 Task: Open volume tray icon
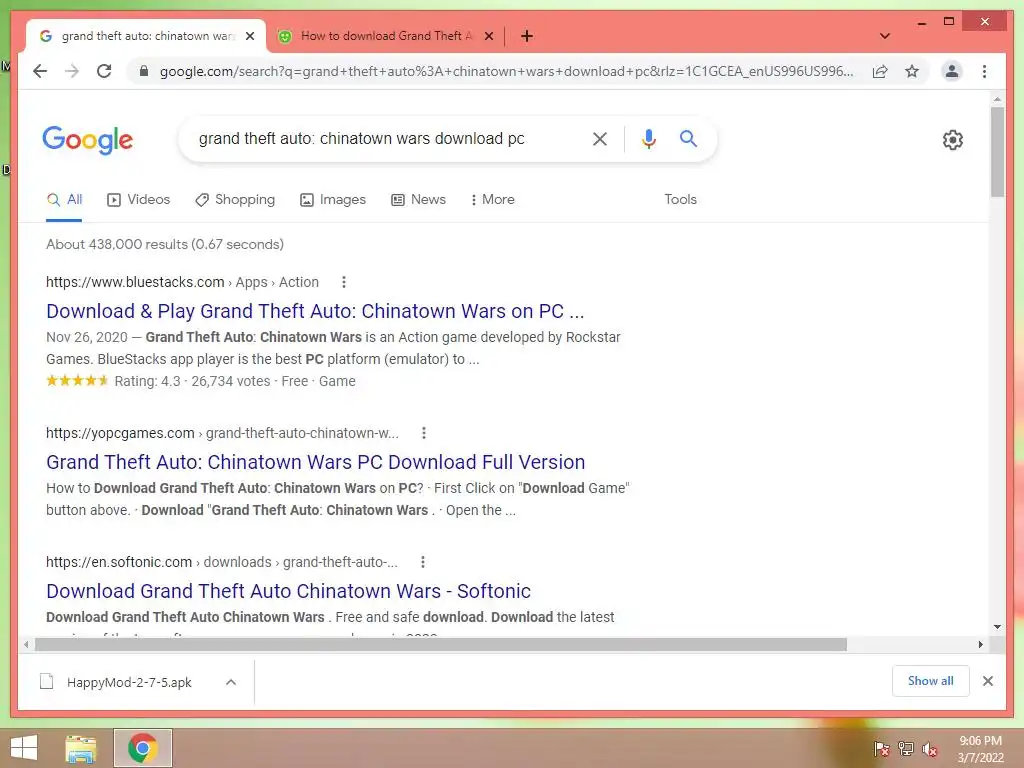point(930,749)
